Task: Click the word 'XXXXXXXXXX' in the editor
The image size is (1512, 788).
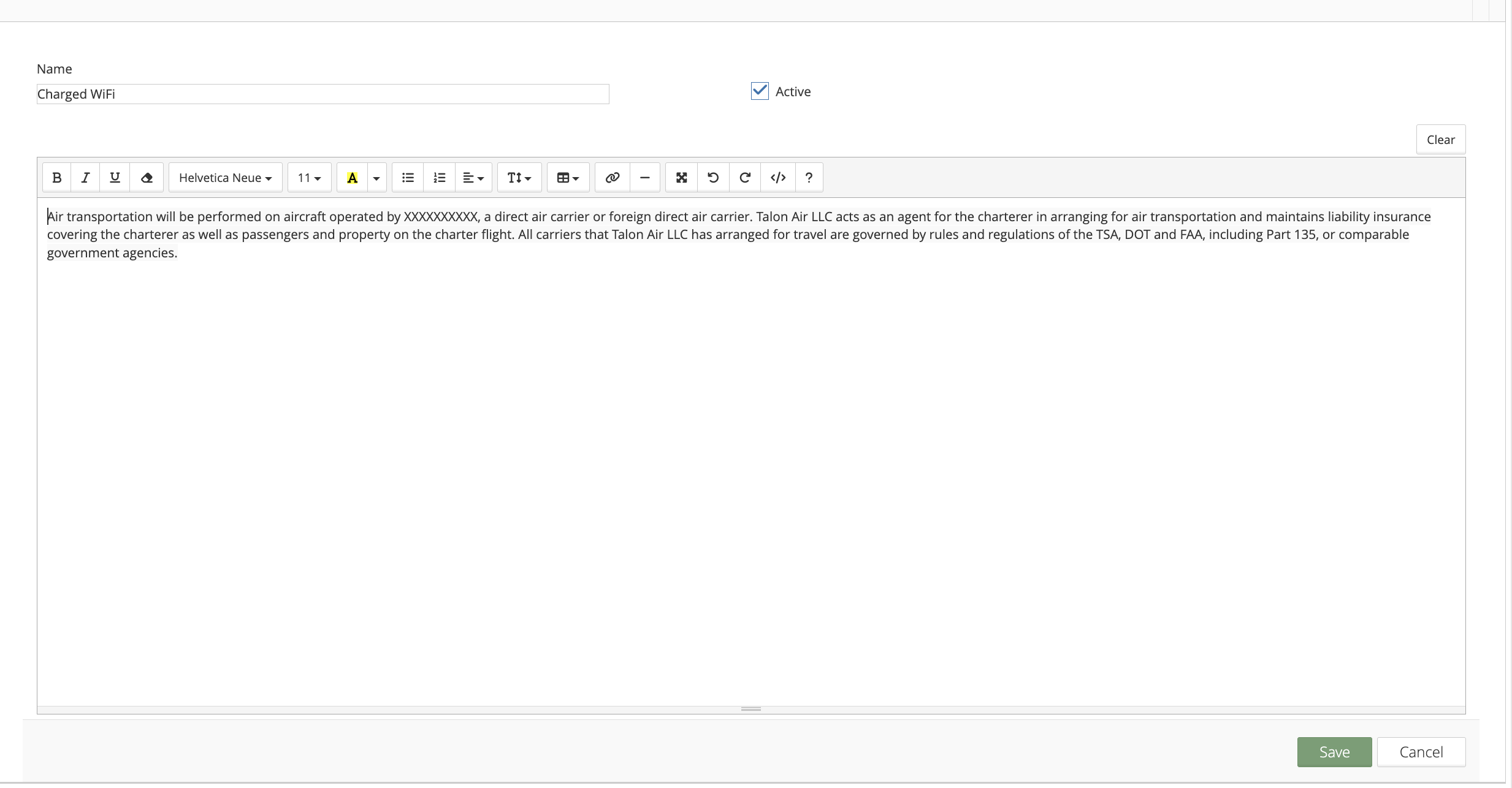Action: click(x=440, y=216)
